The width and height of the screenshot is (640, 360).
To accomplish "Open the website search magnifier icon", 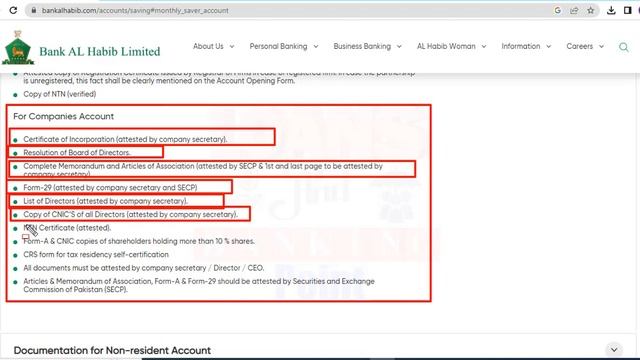I will (624, 47).
